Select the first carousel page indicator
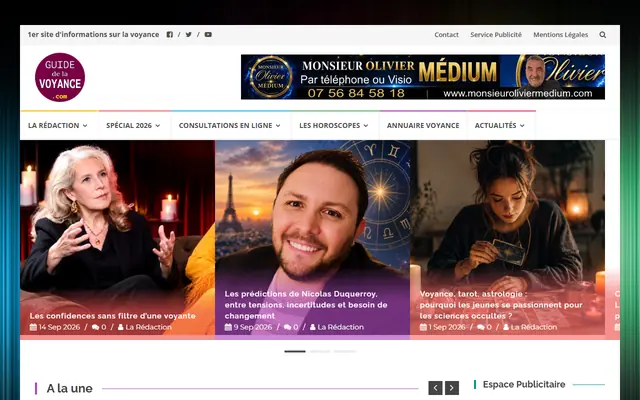Image resolution: width=640 pixels, height=400 pixels. coord(295,351)
